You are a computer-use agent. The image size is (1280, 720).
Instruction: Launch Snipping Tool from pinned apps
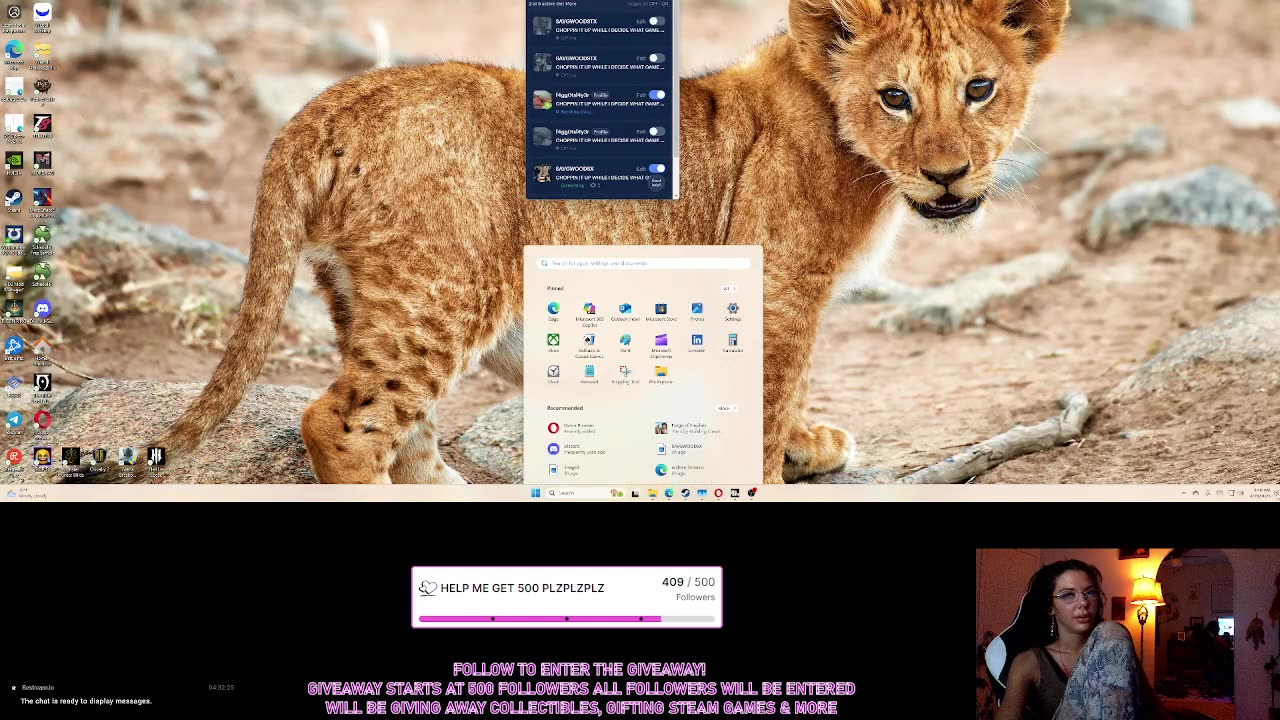click(625, 374)
